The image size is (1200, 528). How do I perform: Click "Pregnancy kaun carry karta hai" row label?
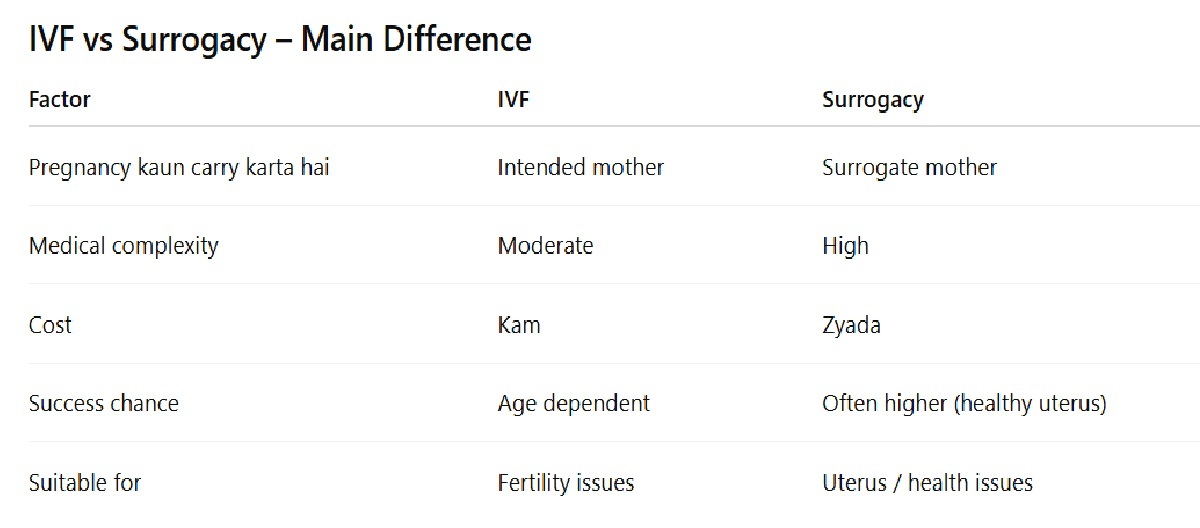click(179, 167)
